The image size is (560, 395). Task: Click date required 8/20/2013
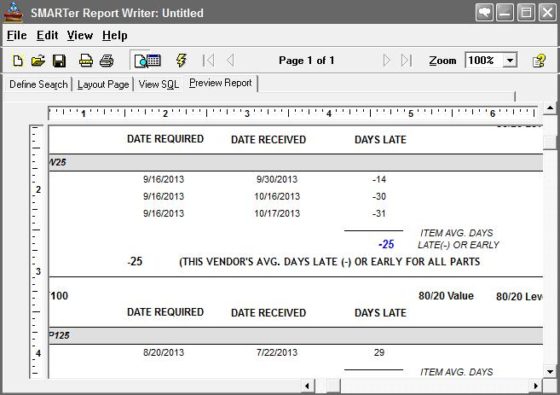164,352
